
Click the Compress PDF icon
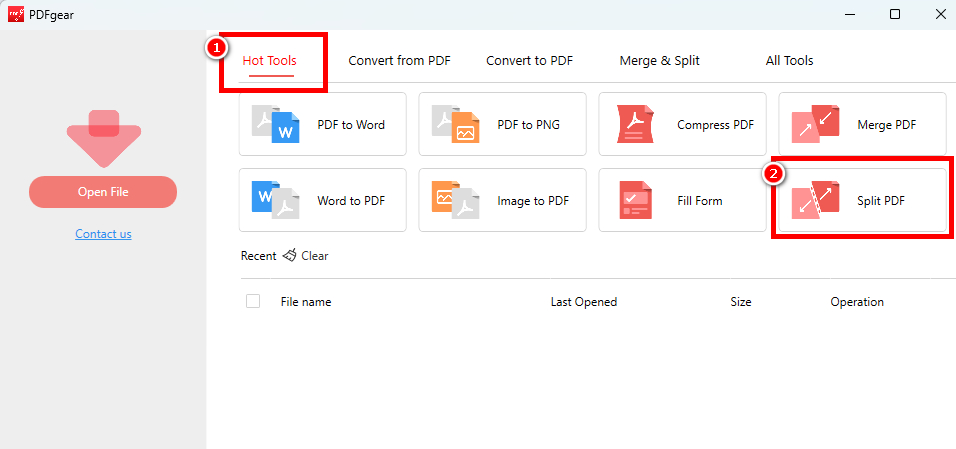click(636, 124)
